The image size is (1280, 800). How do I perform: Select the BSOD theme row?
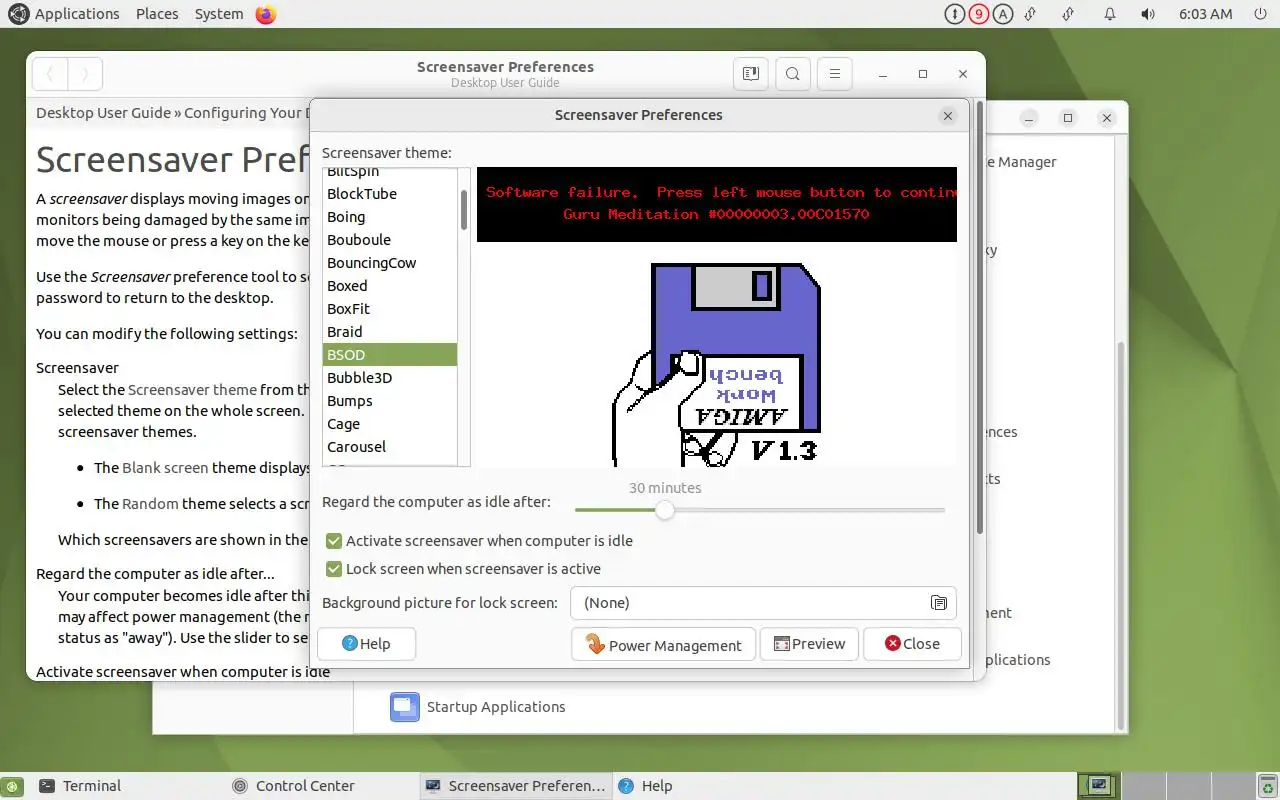pyautogui.click(x=390, y=355)
